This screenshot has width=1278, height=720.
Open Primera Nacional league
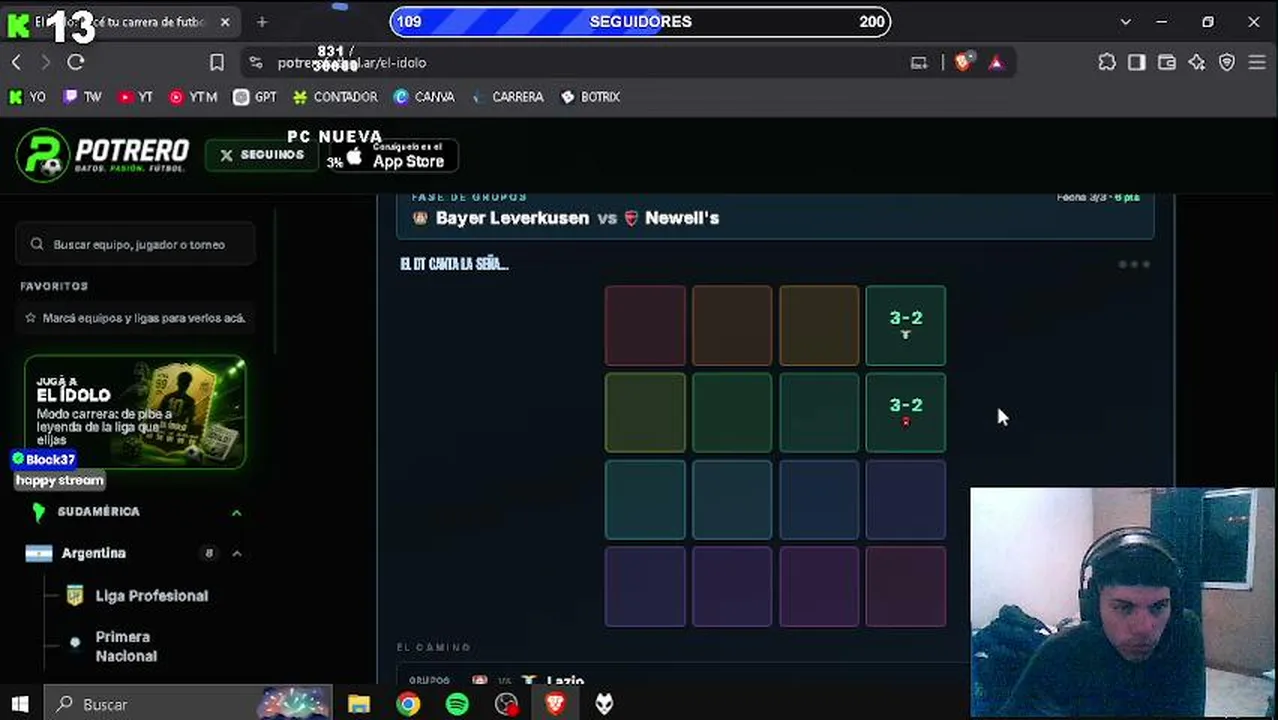point(126,646)
